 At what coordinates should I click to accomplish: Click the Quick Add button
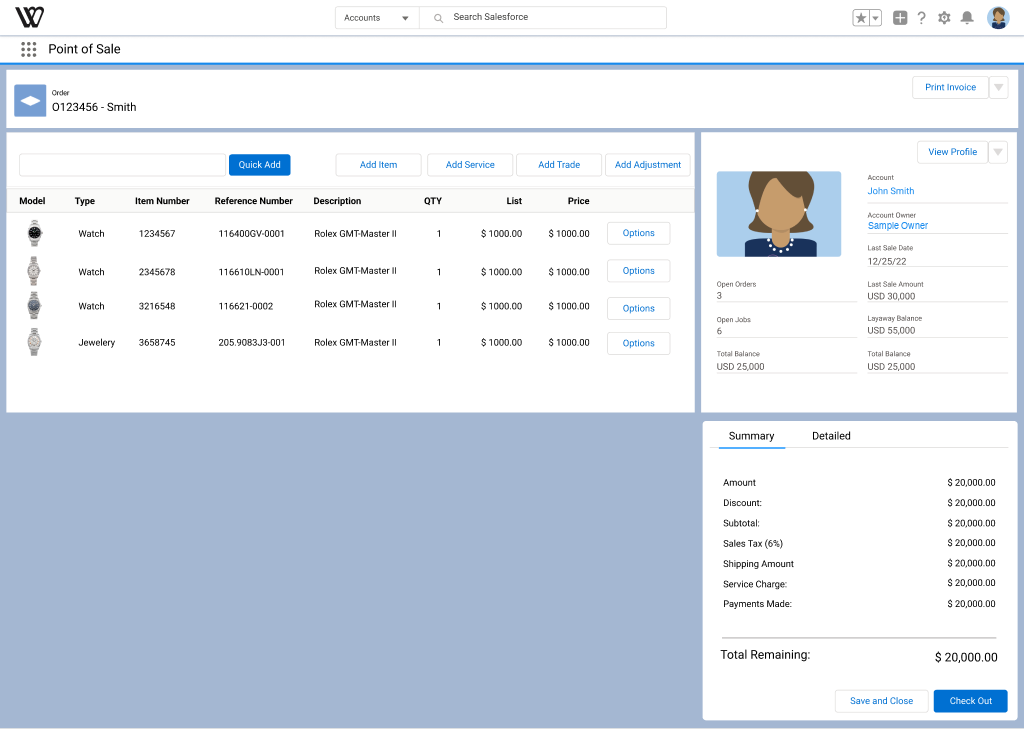(x=259, y=165)
